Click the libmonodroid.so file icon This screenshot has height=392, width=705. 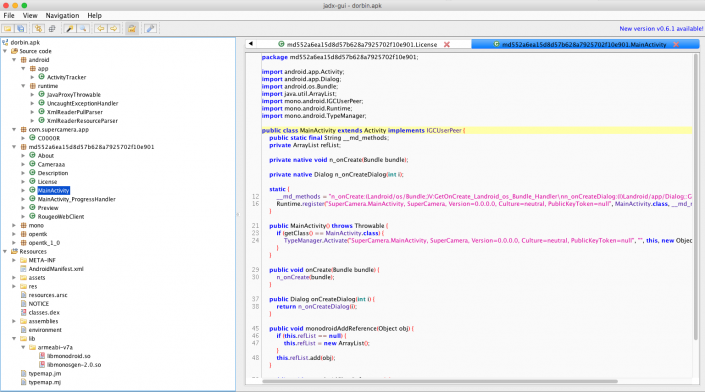coord(42,356)
